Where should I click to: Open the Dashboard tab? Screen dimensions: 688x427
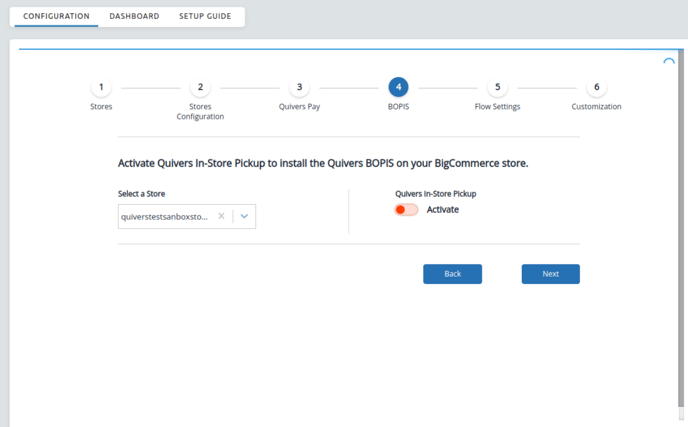tap(134, 16)
